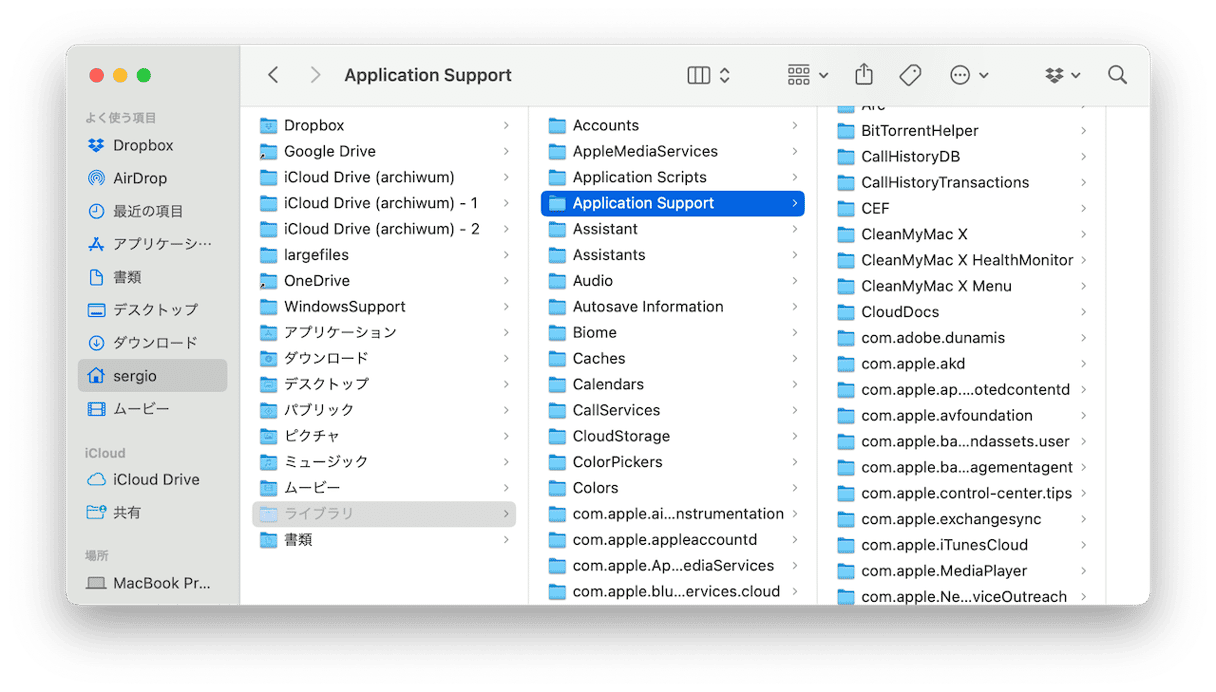The image size is (1216, 692).
Task: Expand the Audio folder chevron
Action: pos(795,281)
